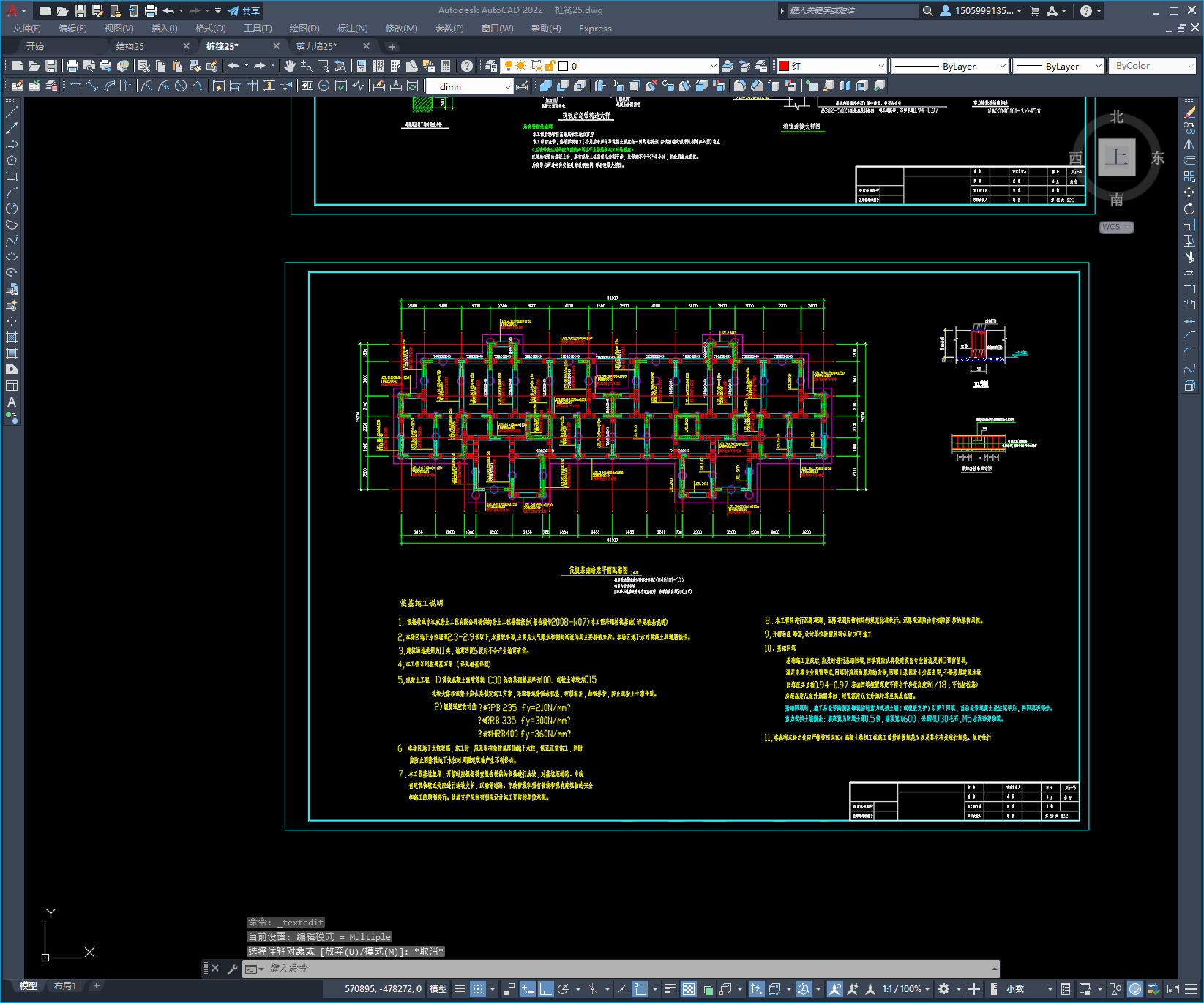Click the Angular dimension tool
The image size is (1204, 1003).
(197, 86)
